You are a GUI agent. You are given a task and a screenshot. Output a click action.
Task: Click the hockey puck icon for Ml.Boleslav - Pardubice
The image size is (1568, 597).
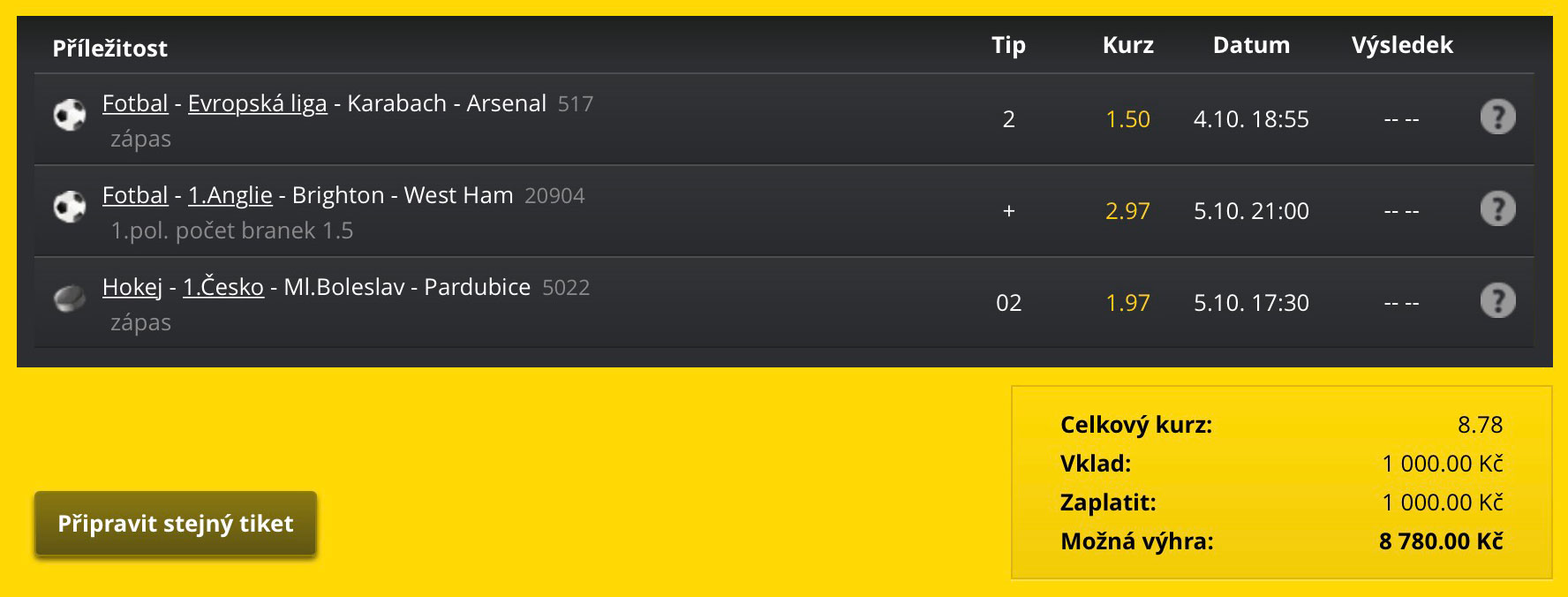[70, 298]
